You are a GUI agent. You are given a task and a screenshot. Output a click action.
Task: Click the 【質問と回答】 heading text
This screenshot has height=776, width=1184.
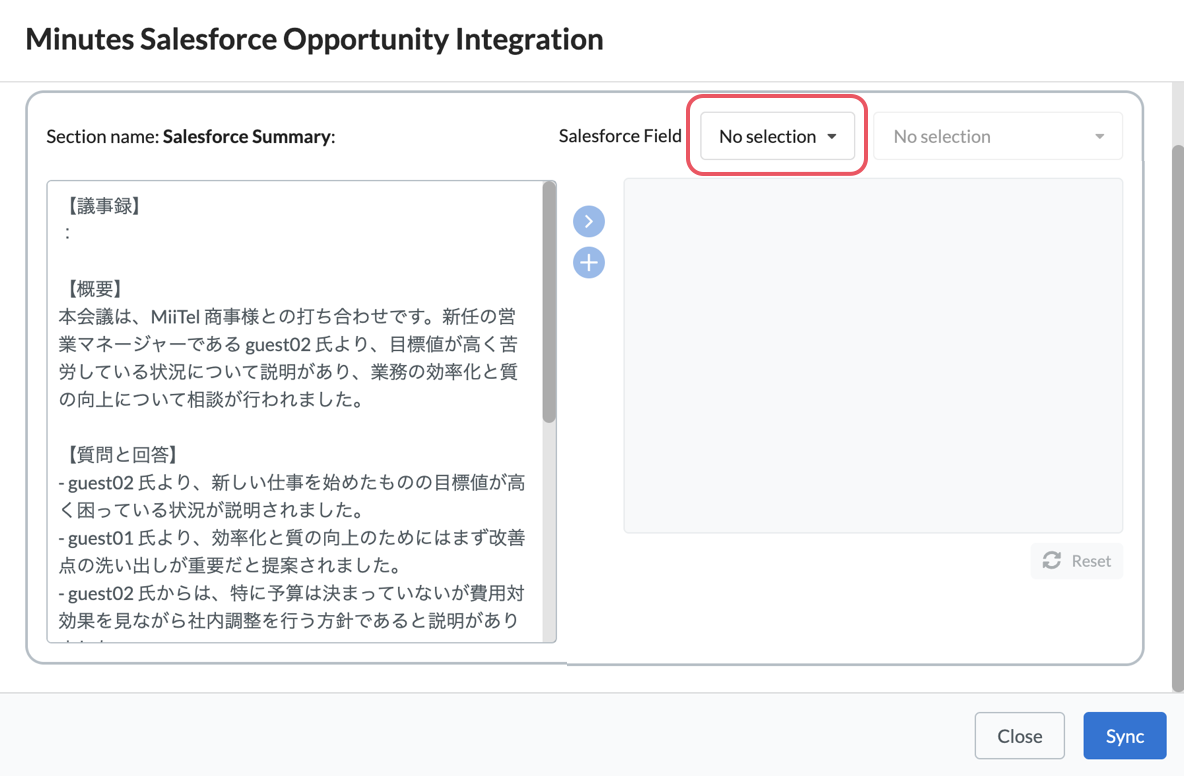[x=122, y=454]
